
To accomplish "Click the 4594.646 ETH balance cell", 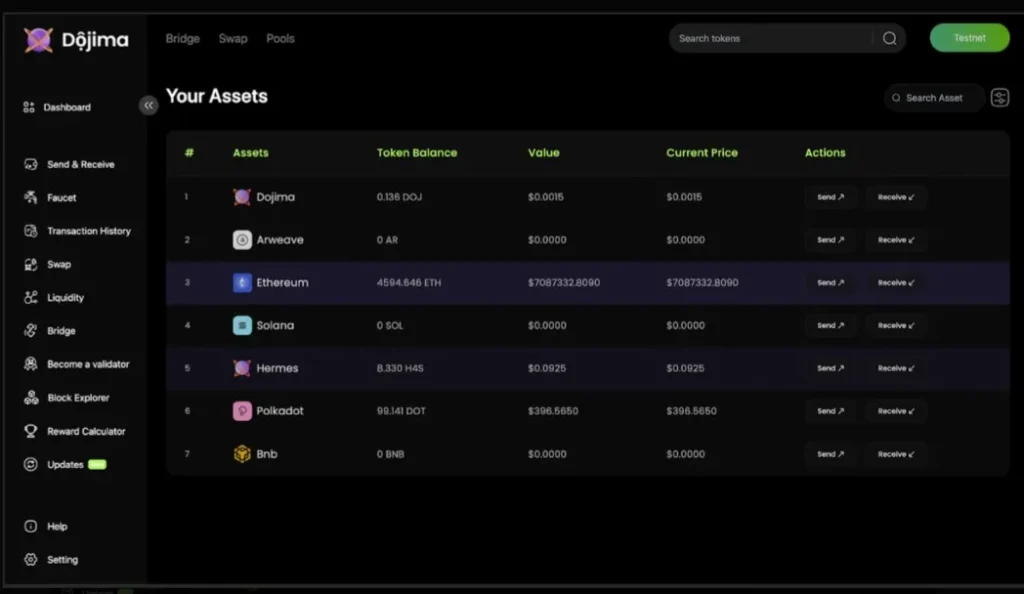I will 409,283.
